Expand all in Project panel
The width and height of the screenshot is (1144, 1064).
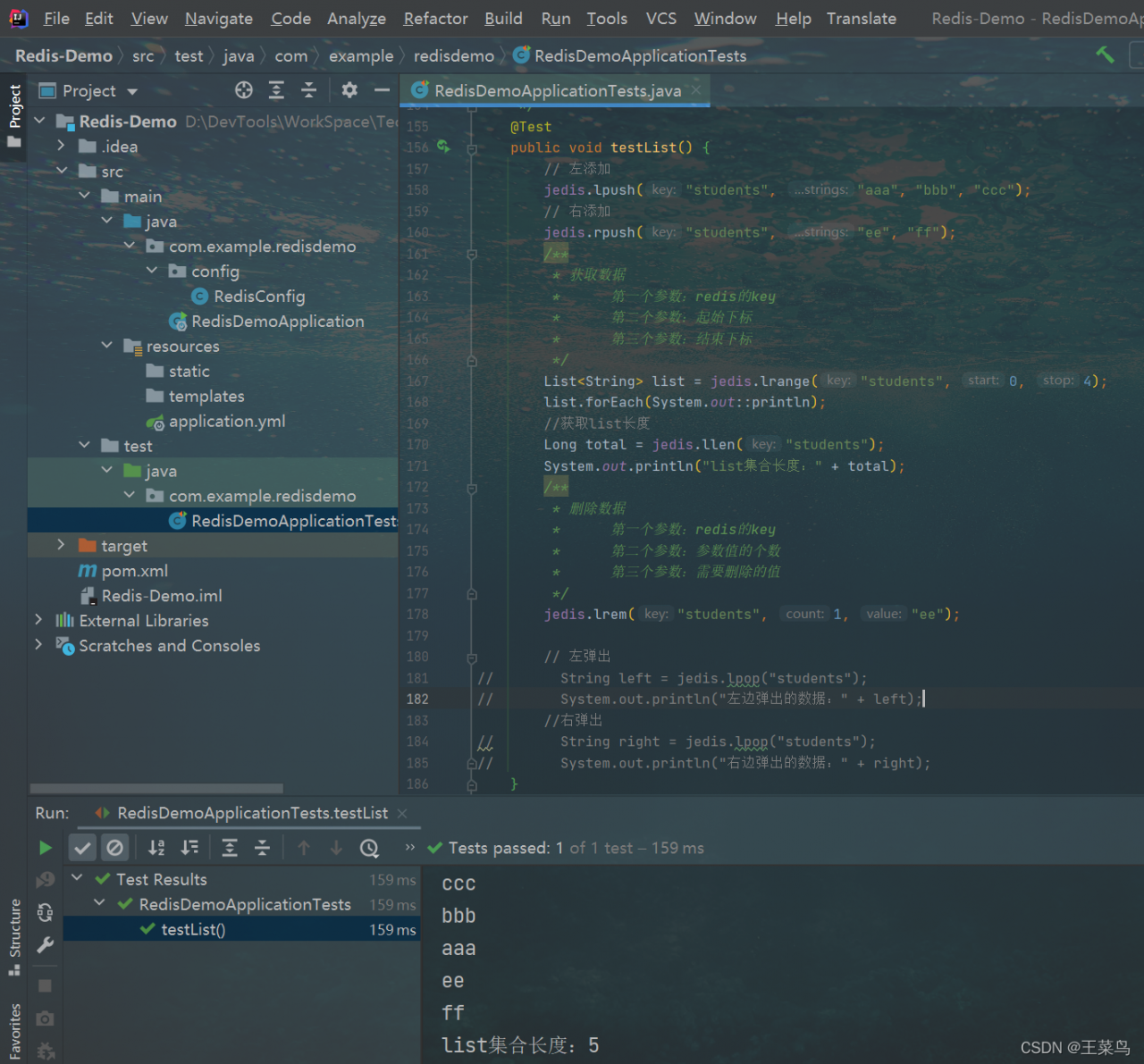276,90
